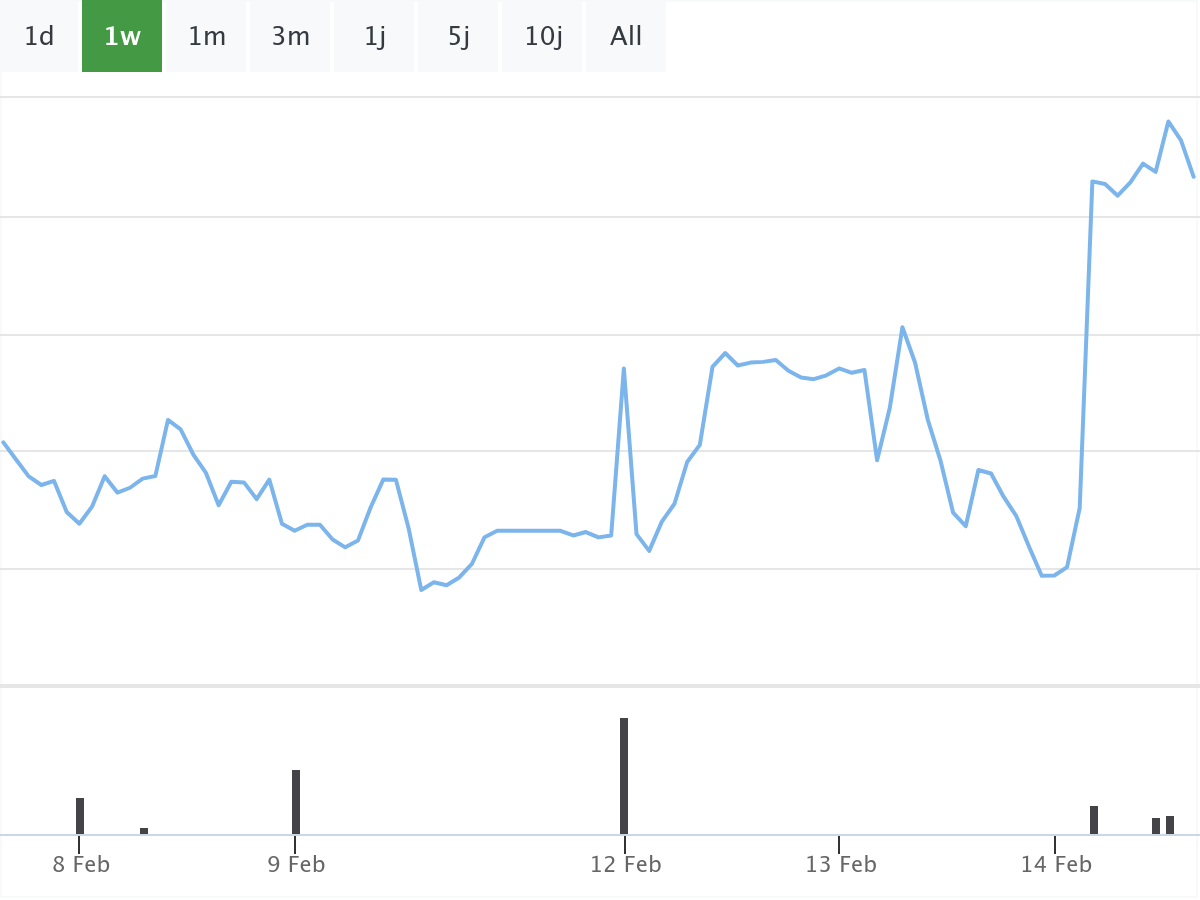
Task: Show All historical data
Action: click(626, 37)
